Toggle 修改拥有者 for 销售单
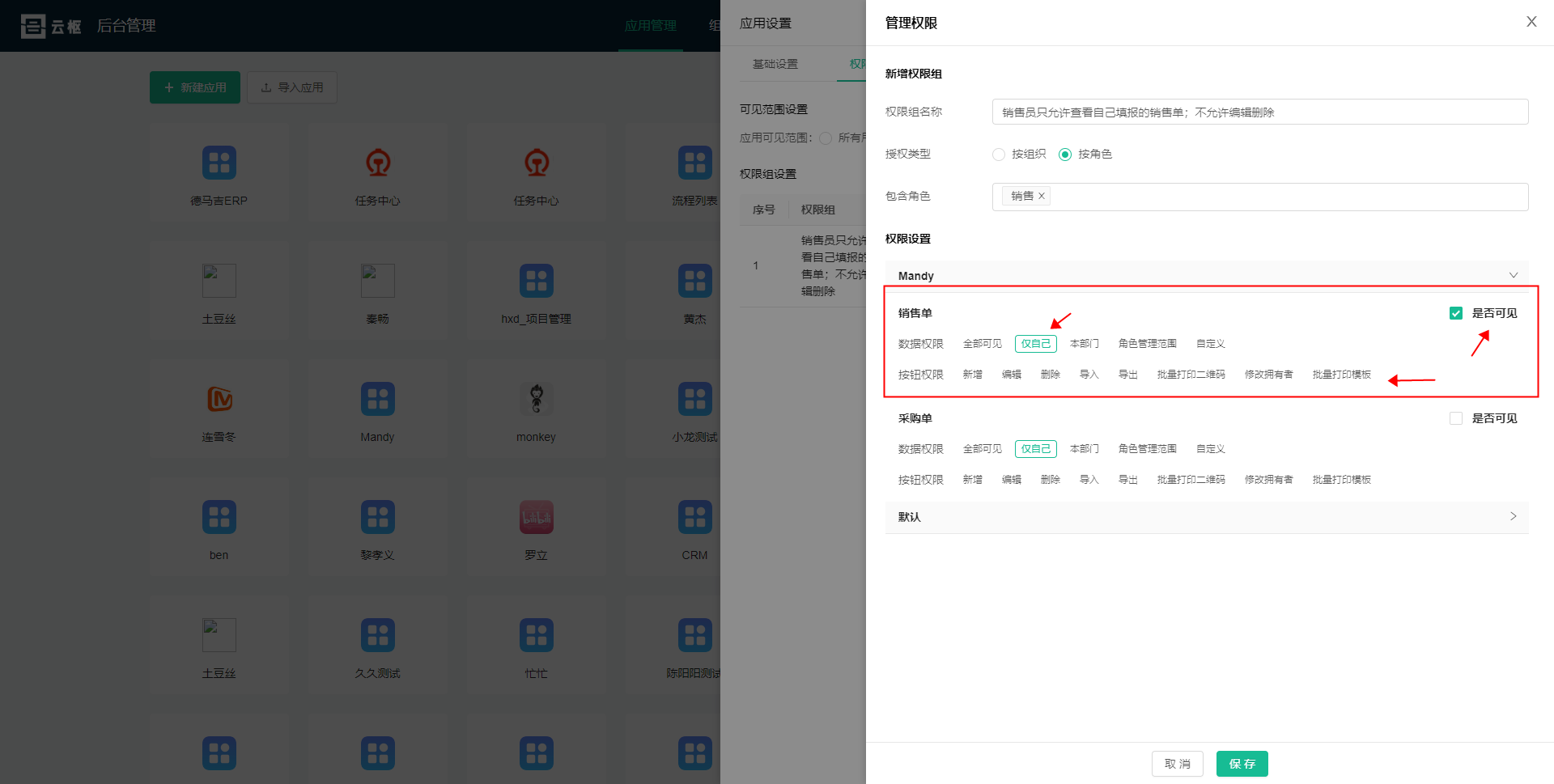Image resolution: width=1554 pixels, height=784 pixels. [1269, 375]
